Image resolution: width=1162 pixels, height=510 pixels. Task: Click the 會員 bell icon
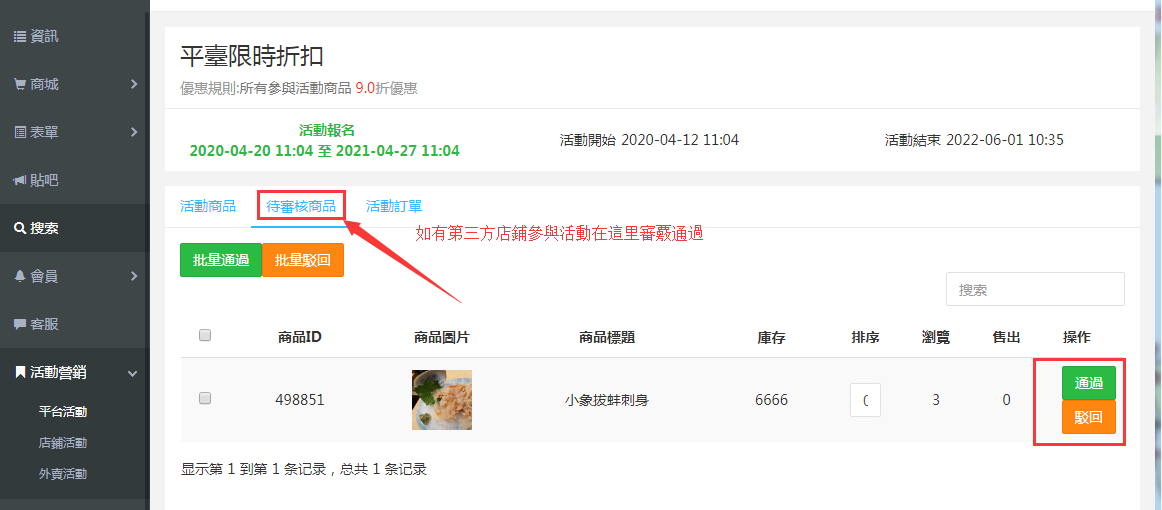tap(20, 276)
